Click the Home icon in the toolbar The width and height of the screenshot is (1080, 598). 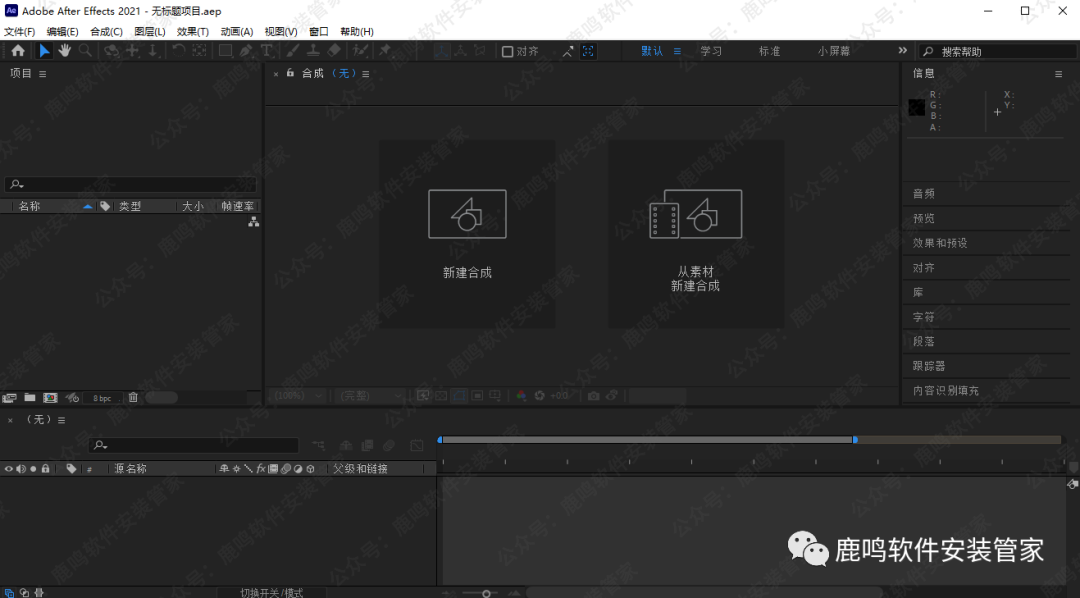18,51
